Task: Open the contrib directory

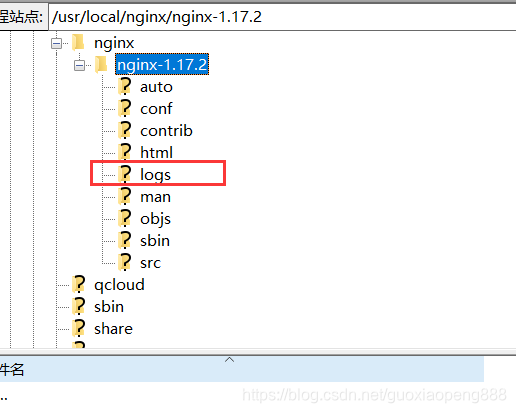Action: pyautogui.click(x=166, y=131)
